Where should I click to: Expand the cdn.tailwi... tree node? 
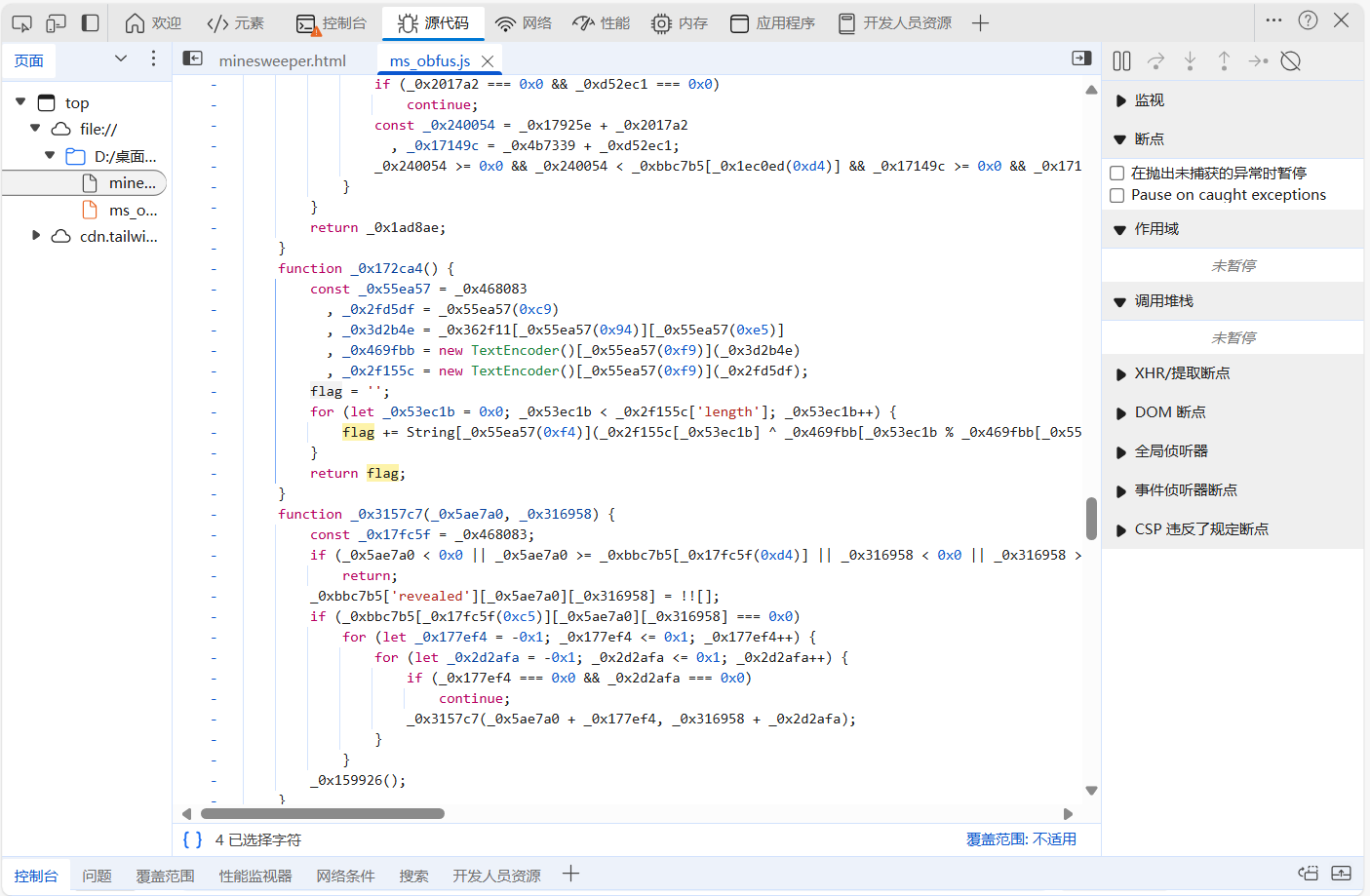click(x=36, y=236)
